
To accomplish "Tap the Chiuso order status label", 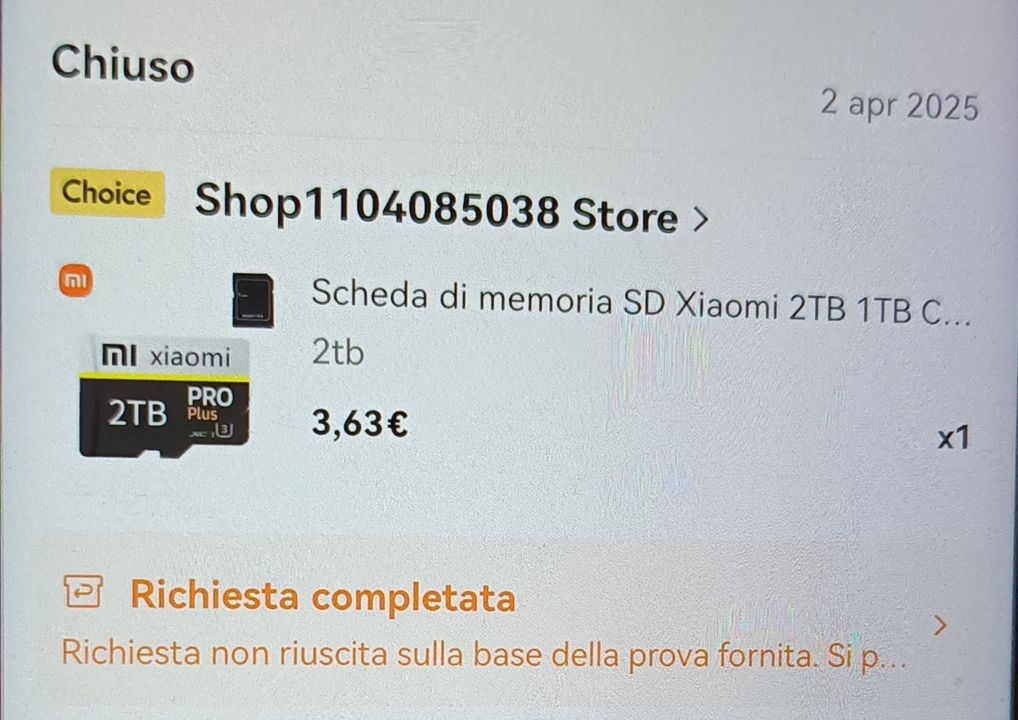I will coord(123,64).
